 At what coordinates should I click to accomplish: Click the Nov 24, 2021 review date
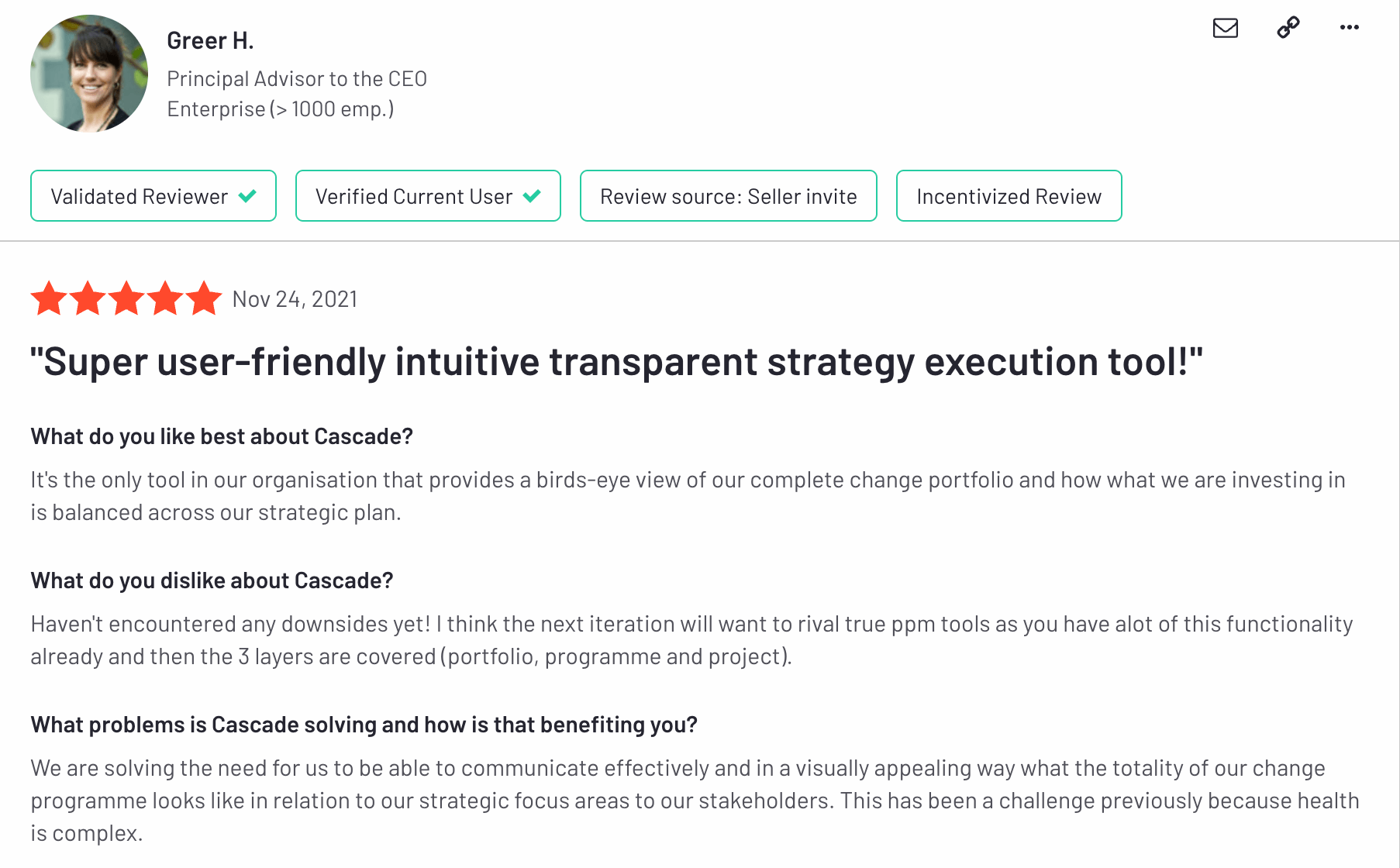(x=295, y=299)
